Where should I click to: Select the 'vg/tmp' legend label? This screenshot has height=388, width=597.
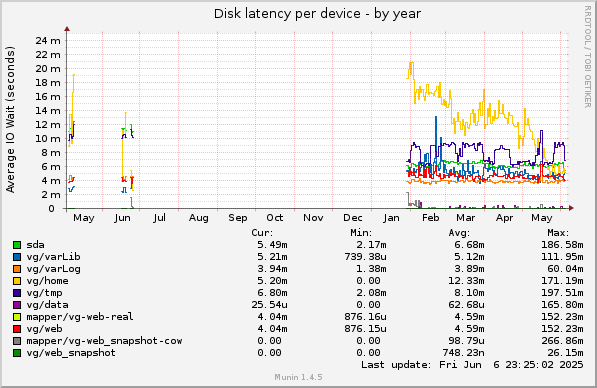[45, 293]
